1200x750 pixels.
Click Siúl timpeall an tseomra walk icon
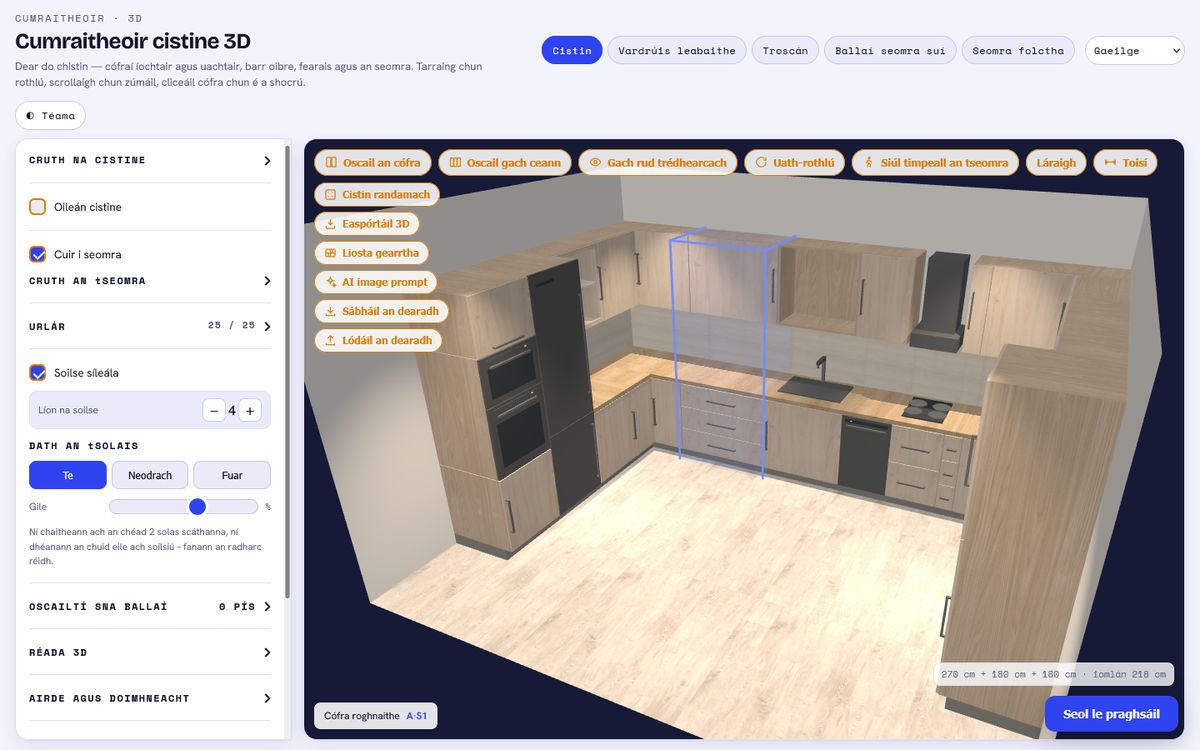pos(869,163)
